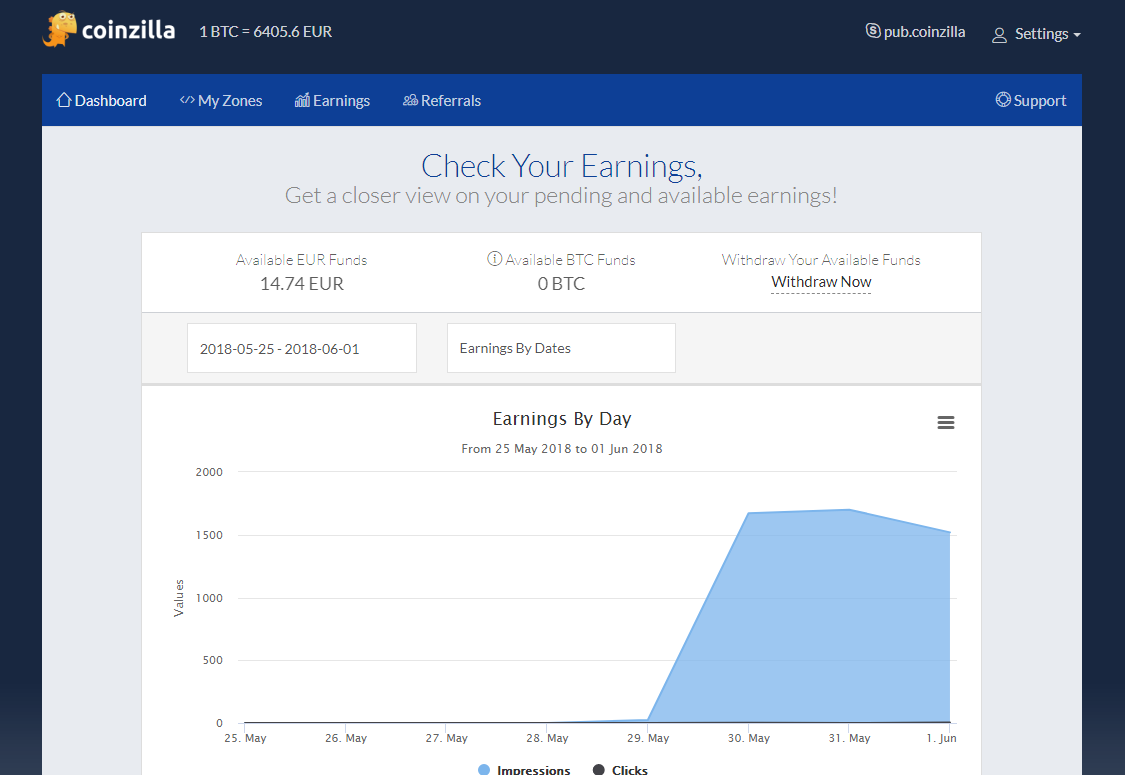Open the Referrals menu item

[442, 100]
